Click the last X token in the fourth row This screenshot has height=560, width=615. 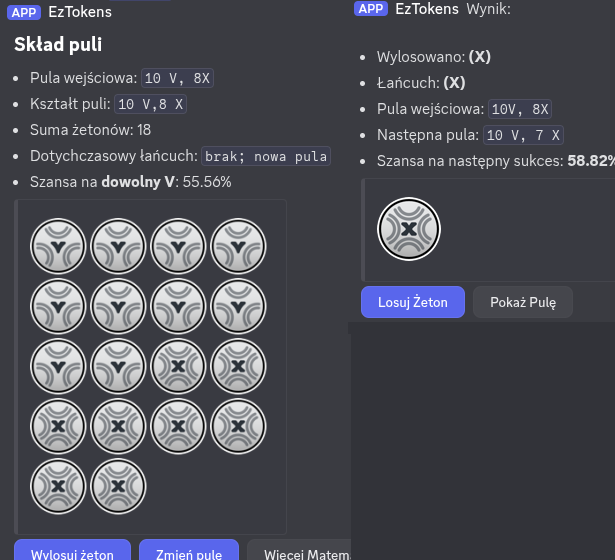[x=239, y=427]
